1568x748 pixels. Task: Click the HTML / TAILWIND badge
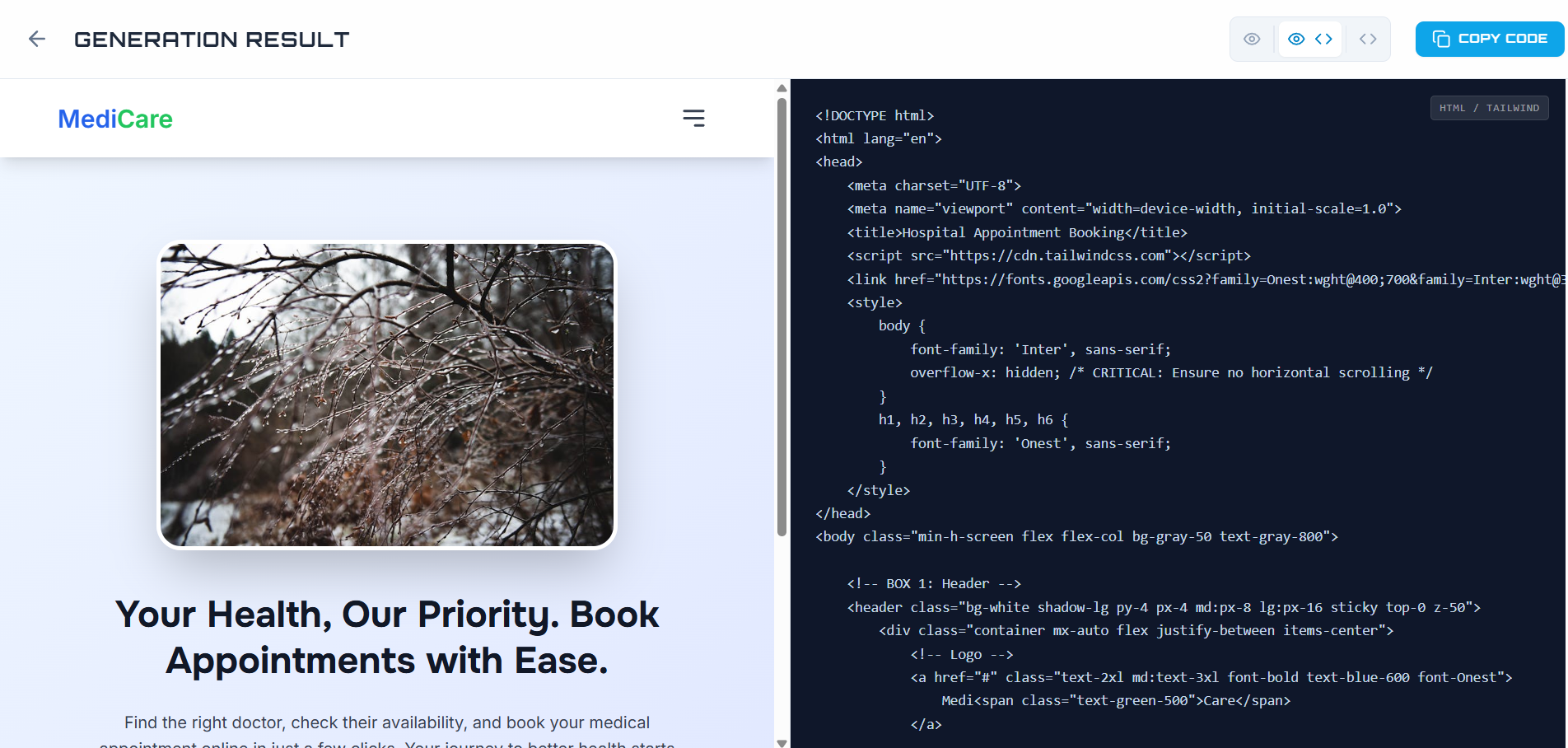(1489, 108)
